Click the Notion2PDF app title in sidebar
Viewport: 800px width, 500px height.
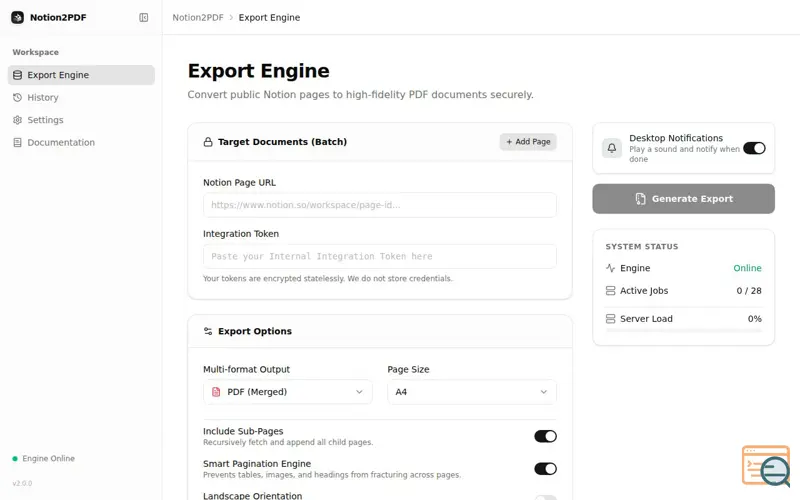point(58,17)
